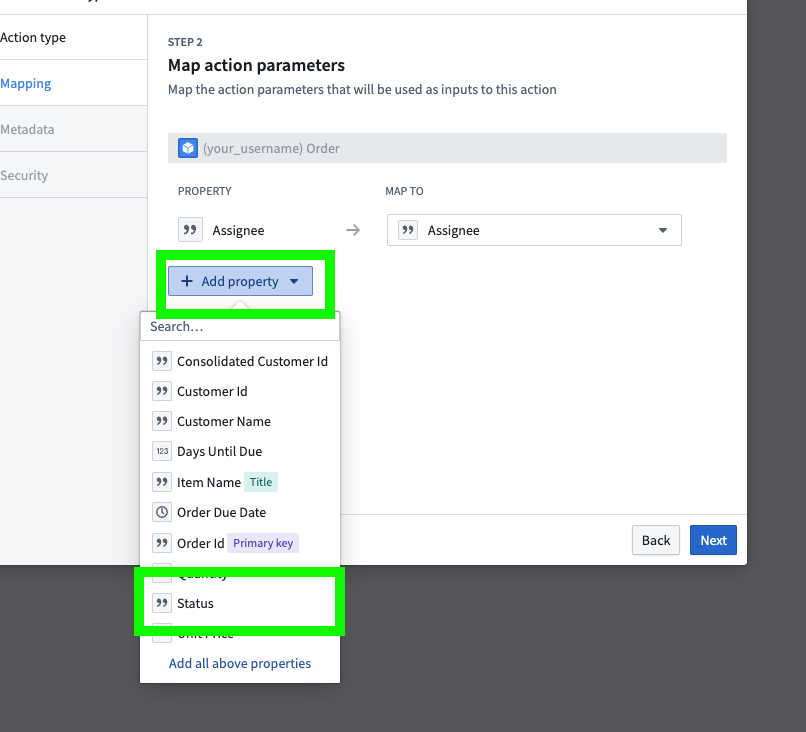The width and height of the screenshot is (806, 732).
Task: Click the string icon beside Consolidated Customer Id
Action: (162, 360)
